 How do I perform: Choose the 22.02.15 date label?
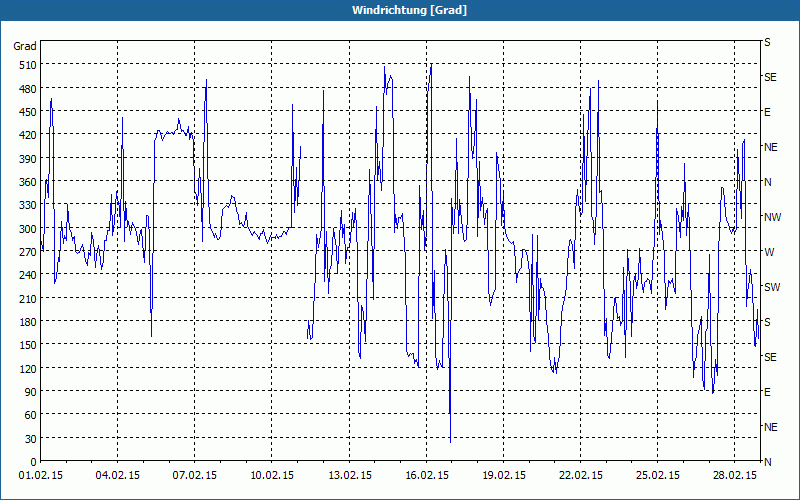click(x=581, y=476)
